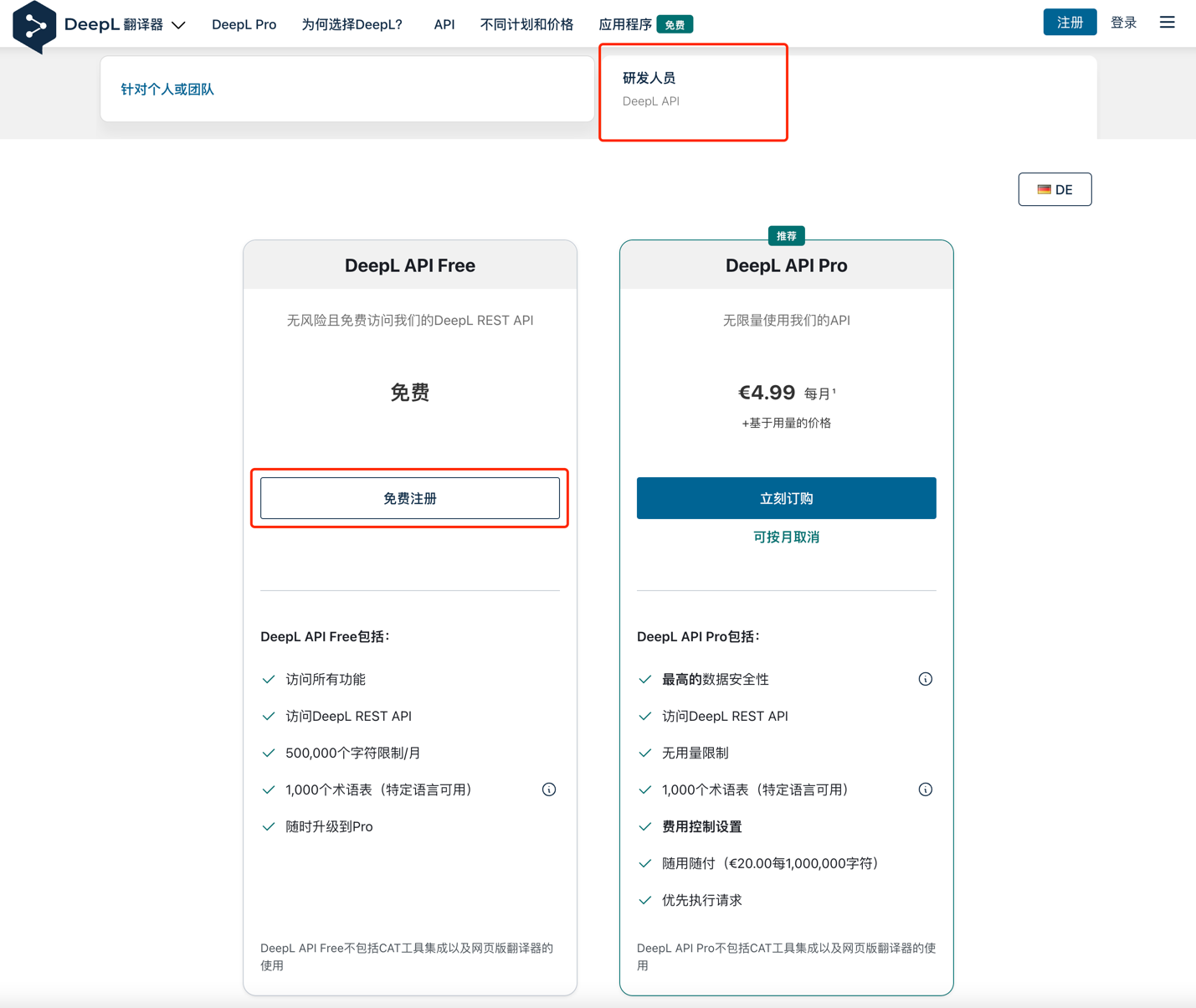Click the DeepL logo icon
The image size is (1196, 1008).
(34, 27)
